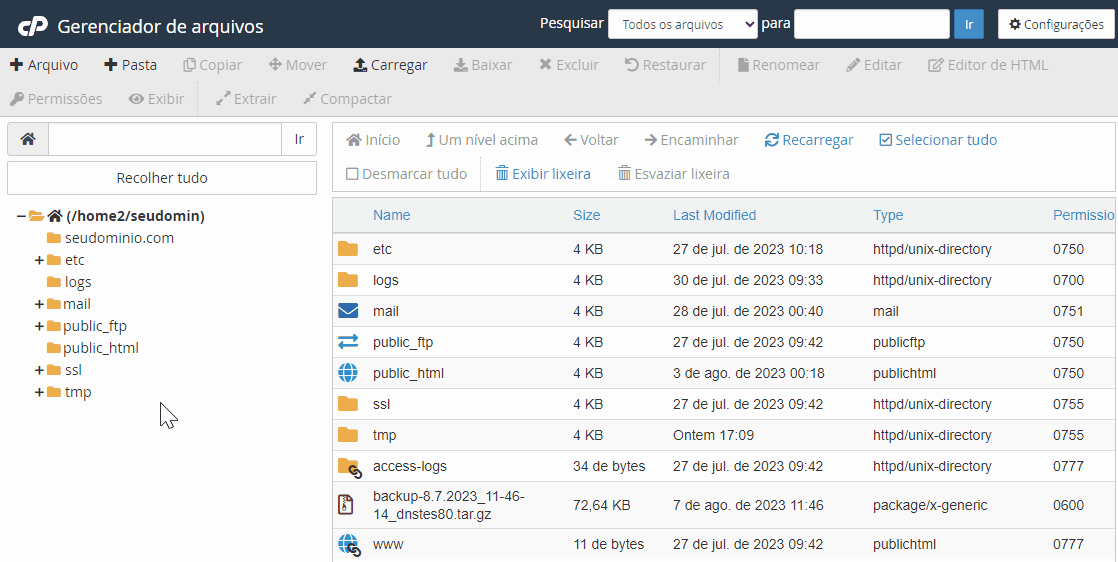Click the Extrair extract button
1118x562 pixels.
(246, 99)
